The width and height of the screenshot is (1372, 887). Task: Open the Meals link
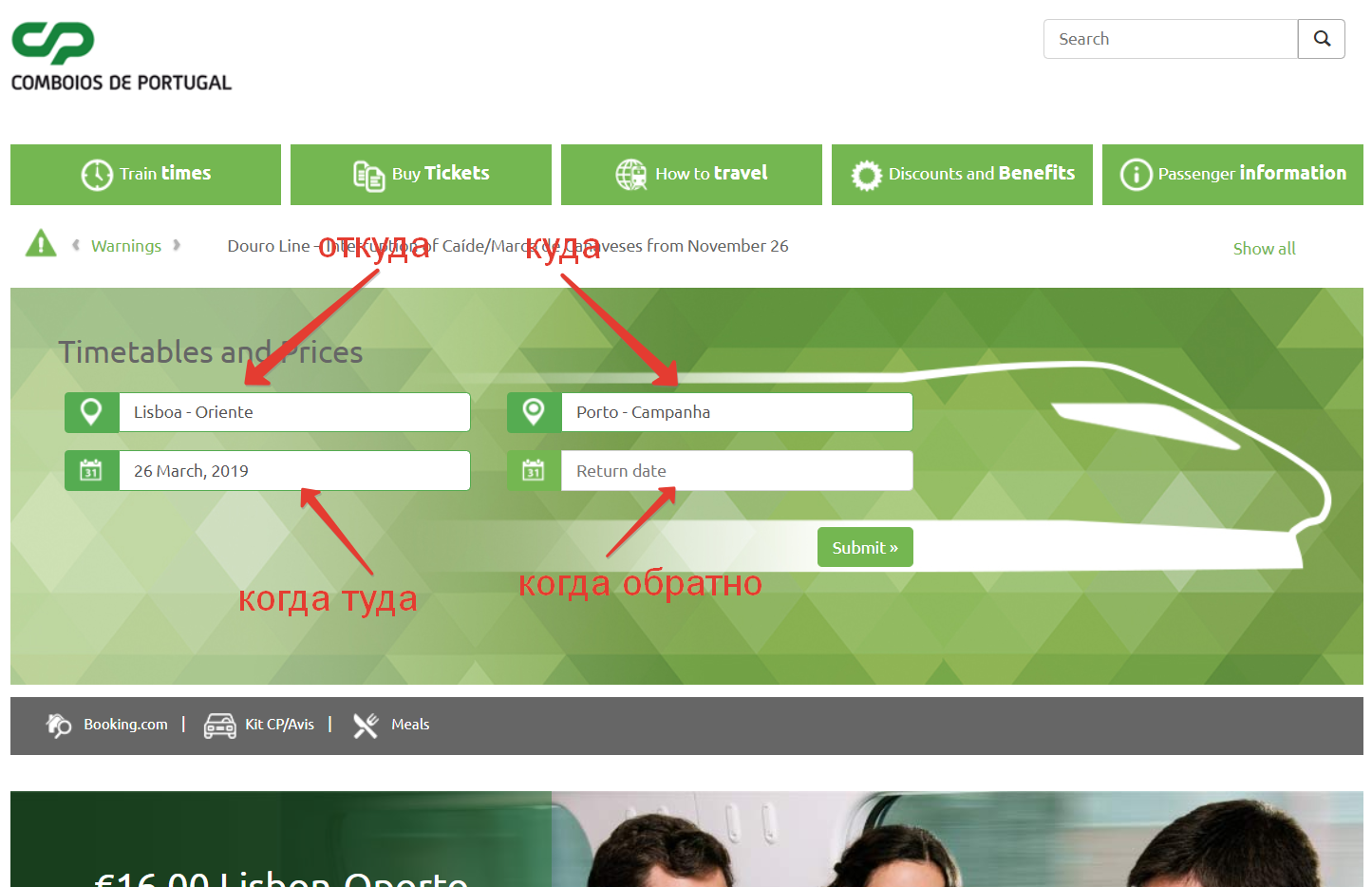coord(410,725)
